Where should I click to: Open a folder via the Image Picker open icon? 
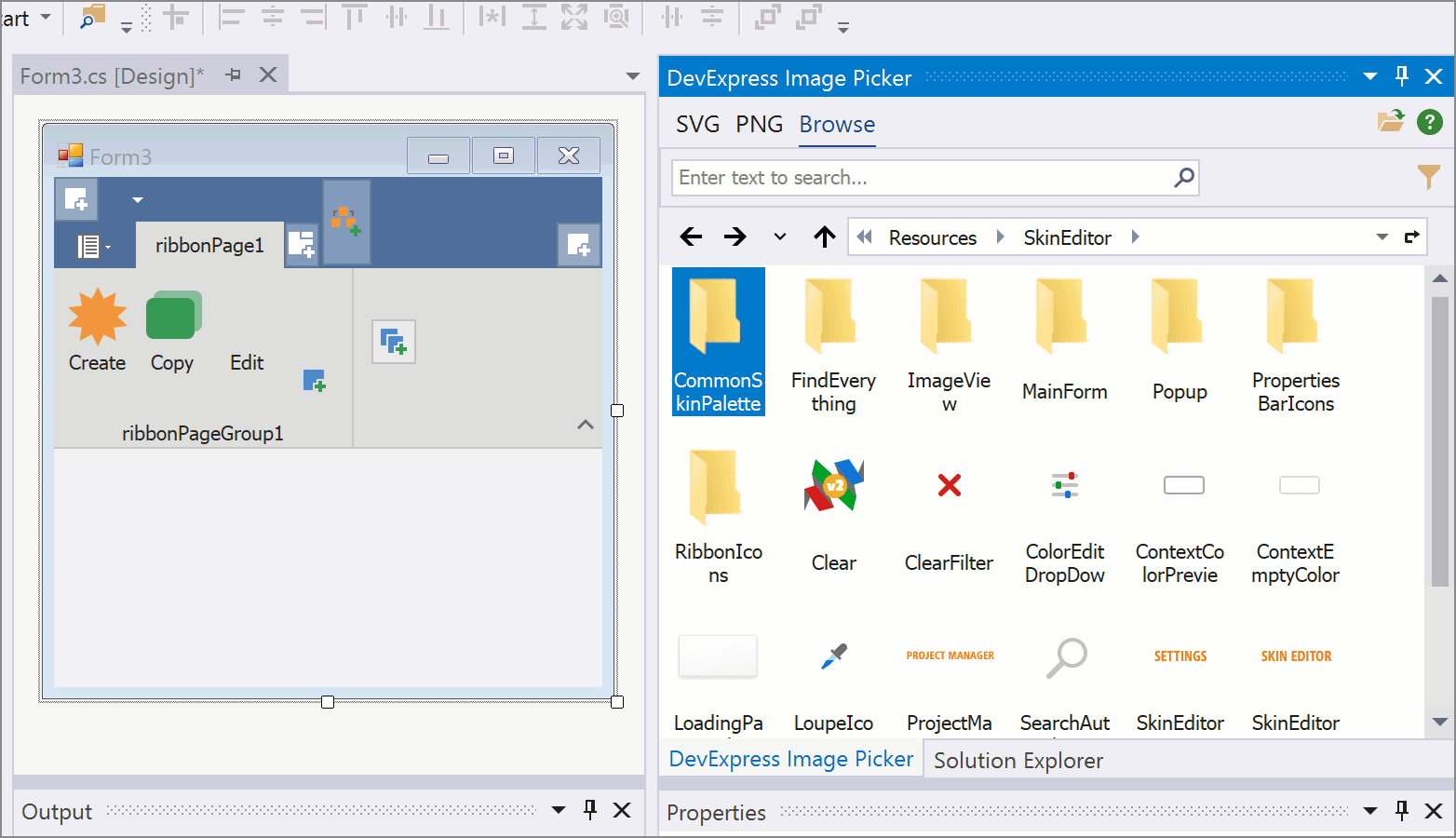(x=1391, y=121)
